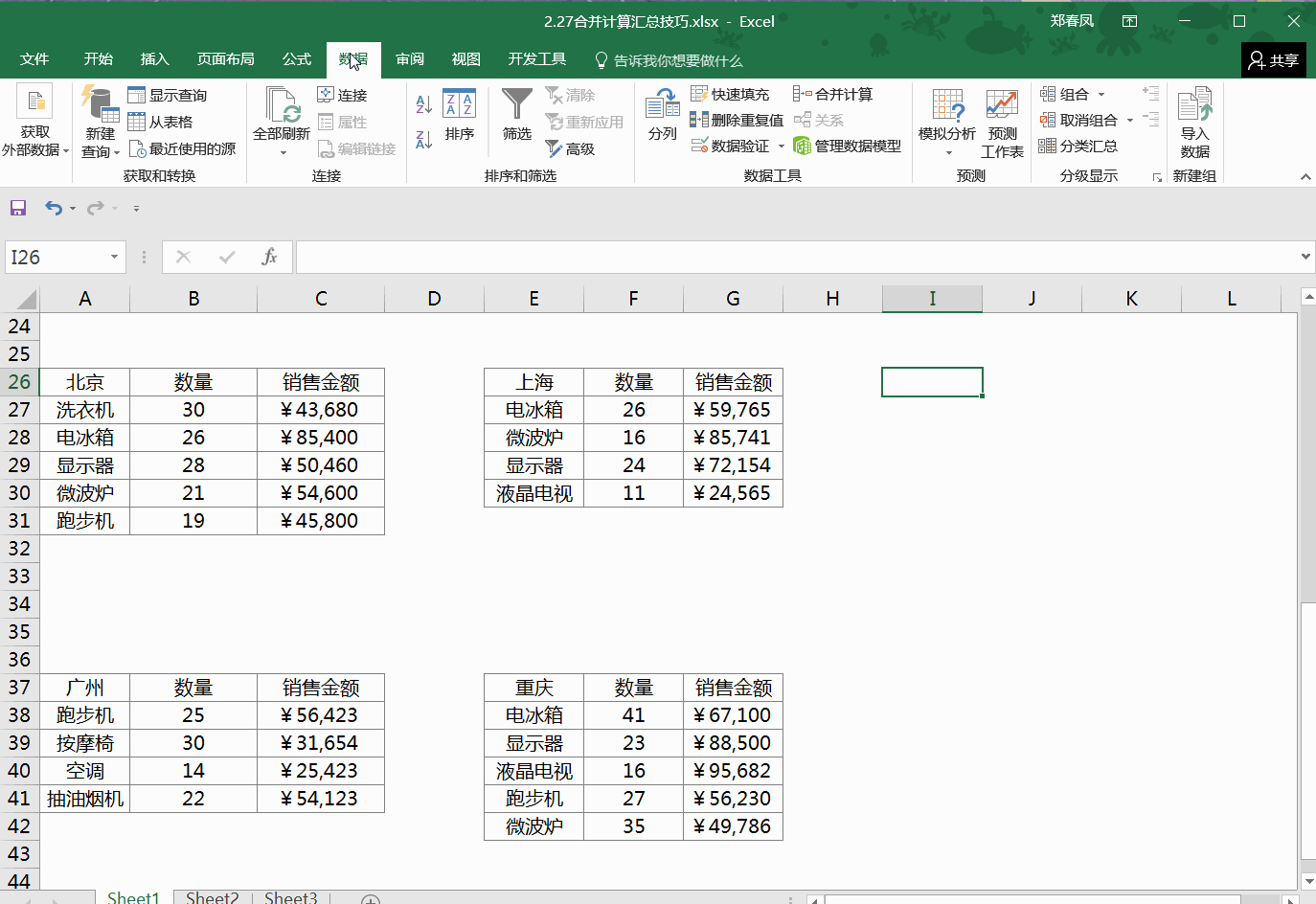Open What-If Analysis (模拟分析)
Viewport: 1316px width, 904px height.
click(x=946, y=124)
